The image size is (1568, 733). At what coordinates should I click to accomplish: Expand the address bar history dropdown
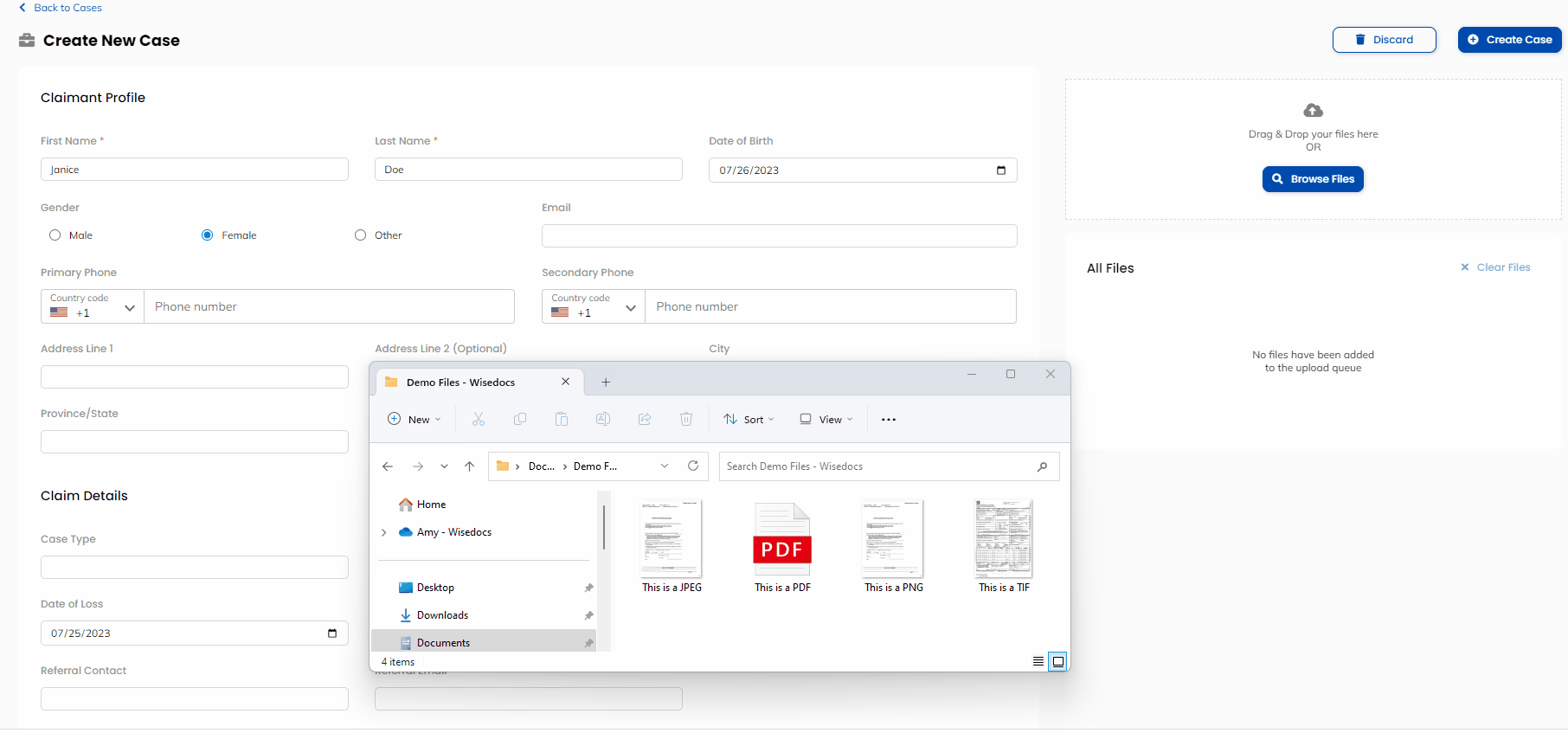coord(665,466)
